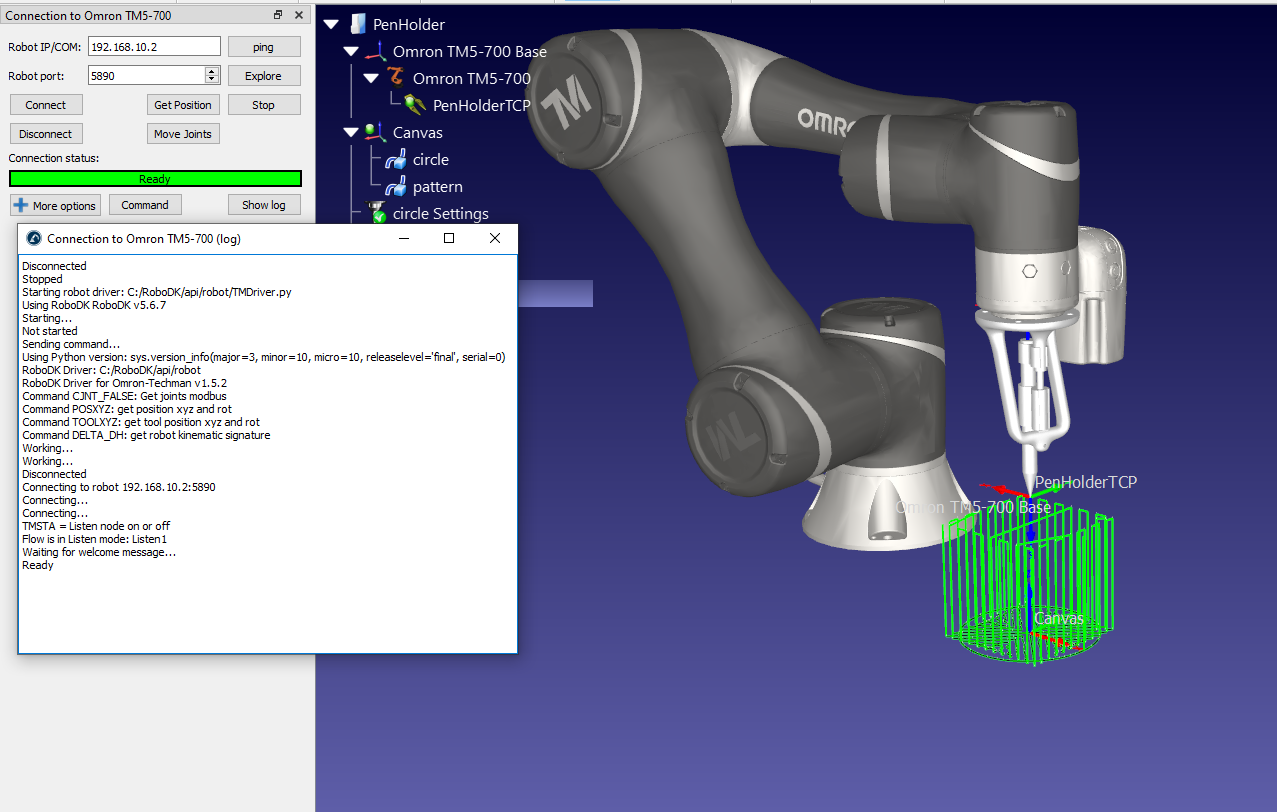This screenshot has height=812, width=1277.
Task: Click the Omron TM5-700 robot icon
Action: point(397,78)
